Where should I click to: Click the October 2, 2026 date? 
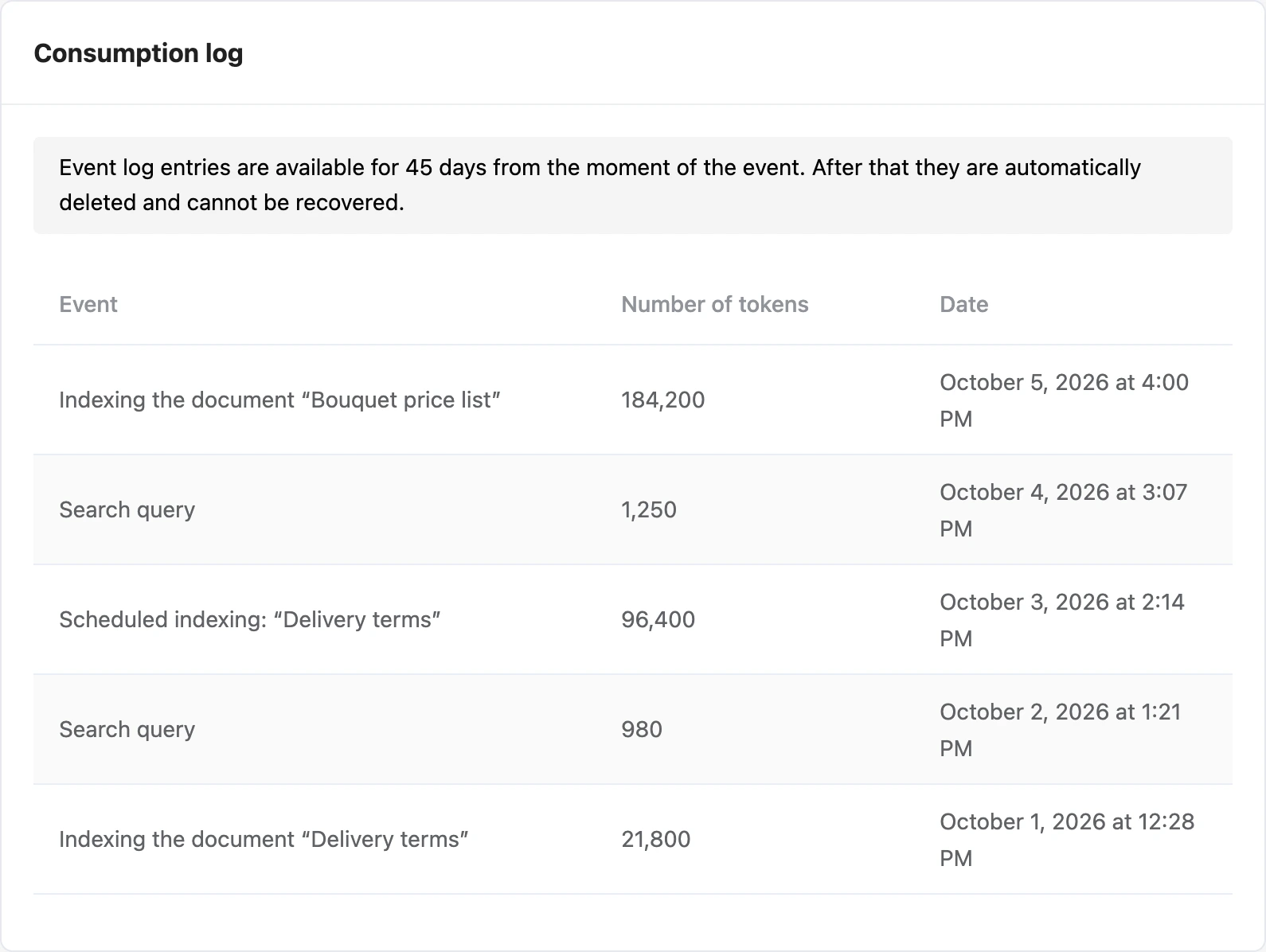(x=1061, y=730)
